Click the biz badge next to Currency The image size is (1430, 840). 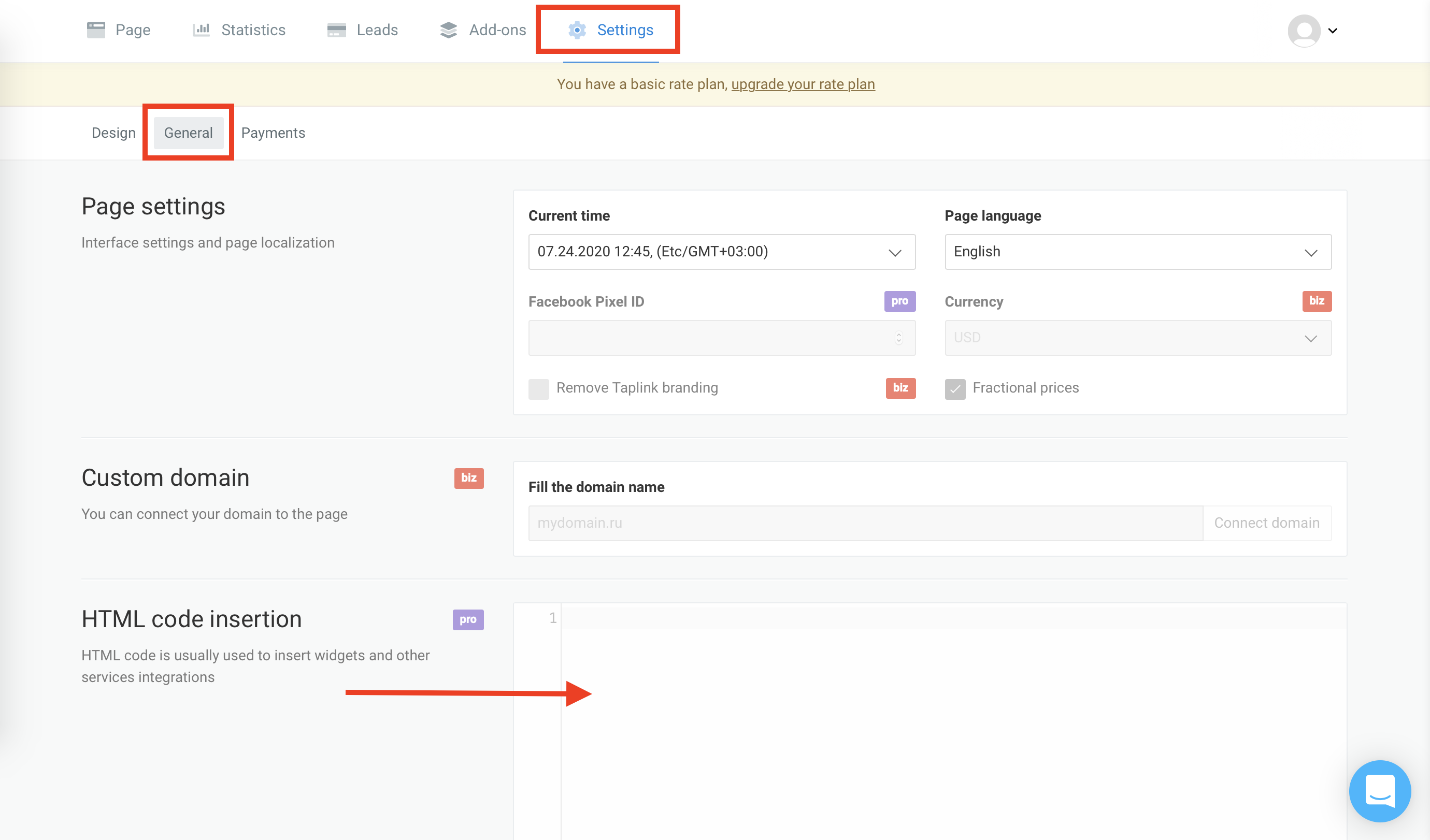pos(1317,301)
